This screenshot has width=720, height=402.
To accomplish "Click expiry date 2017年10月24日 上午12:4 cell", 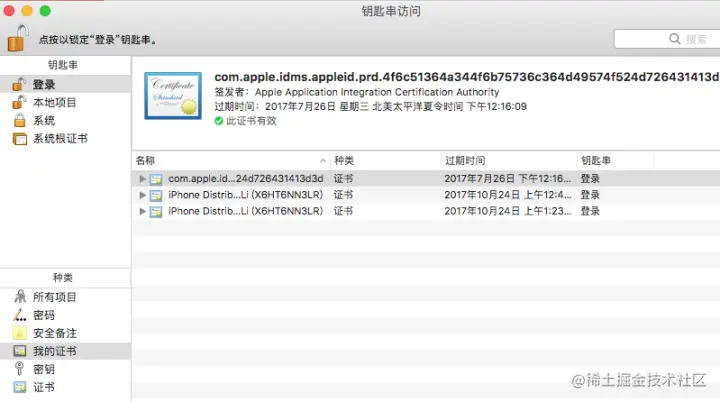I will coord(508,195).
